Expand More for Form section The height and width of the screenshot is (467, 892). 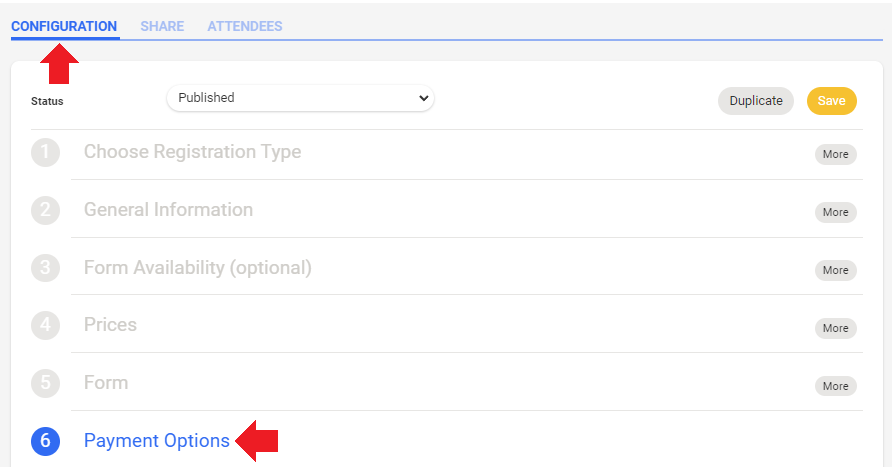(835, 386)
